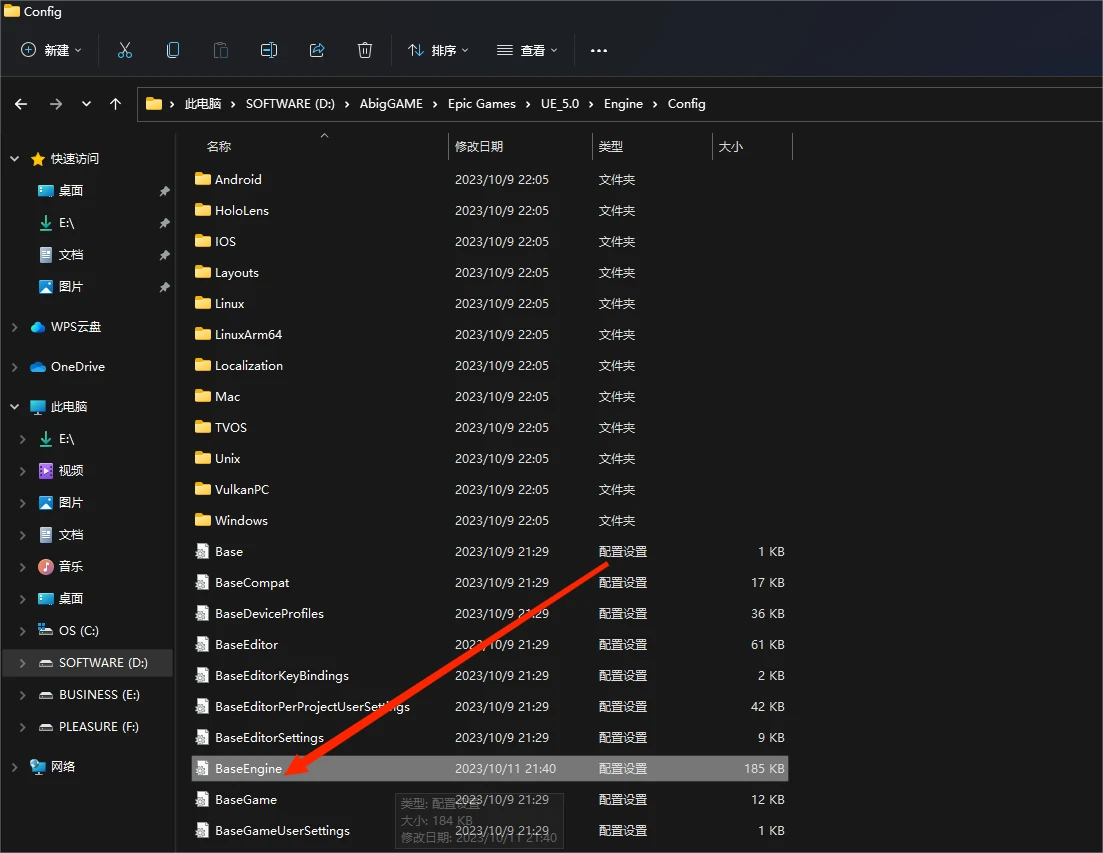Click the Cut scissors icon
Screen dimensions: 1103x853
tap(125, 50)
